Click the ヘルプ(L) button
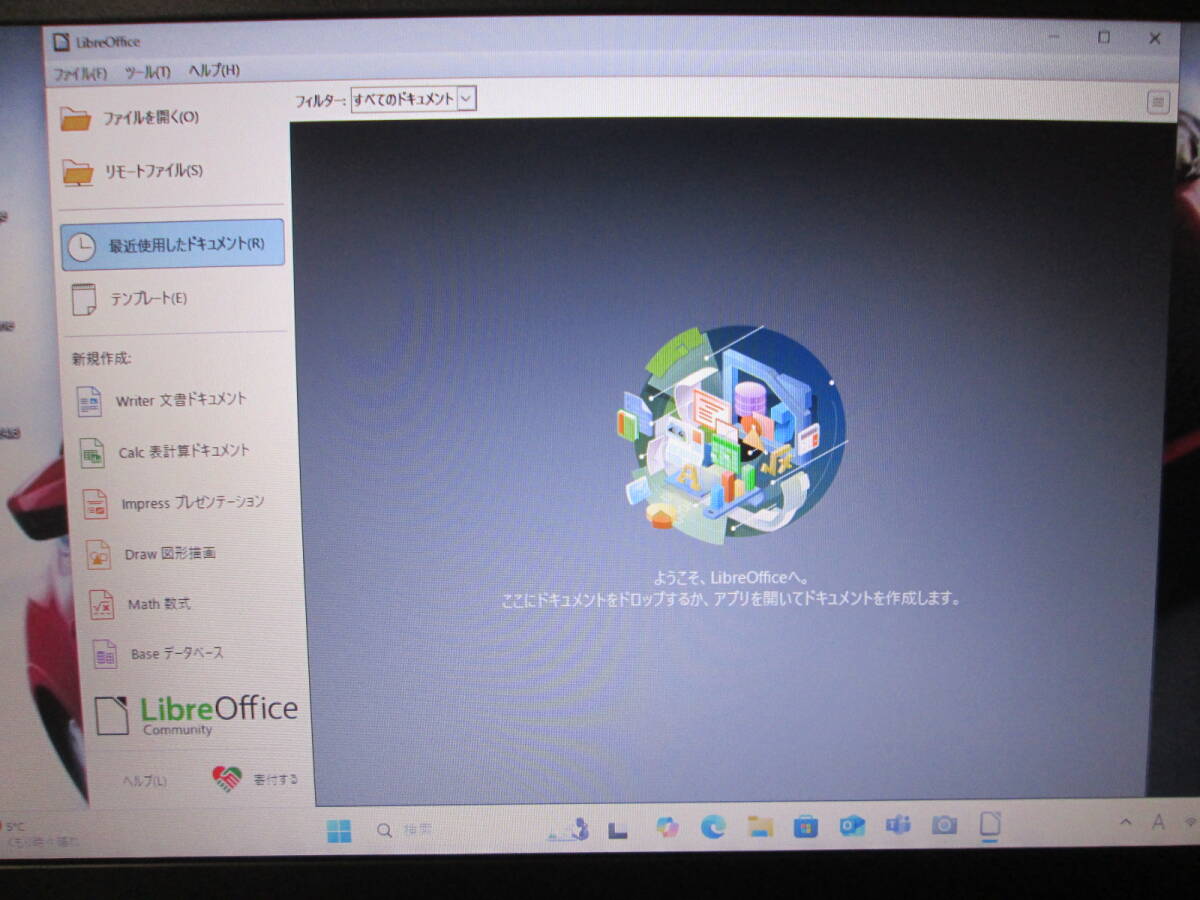Image resolution: width=1200 pixels, height=900 pixels. 145,781
